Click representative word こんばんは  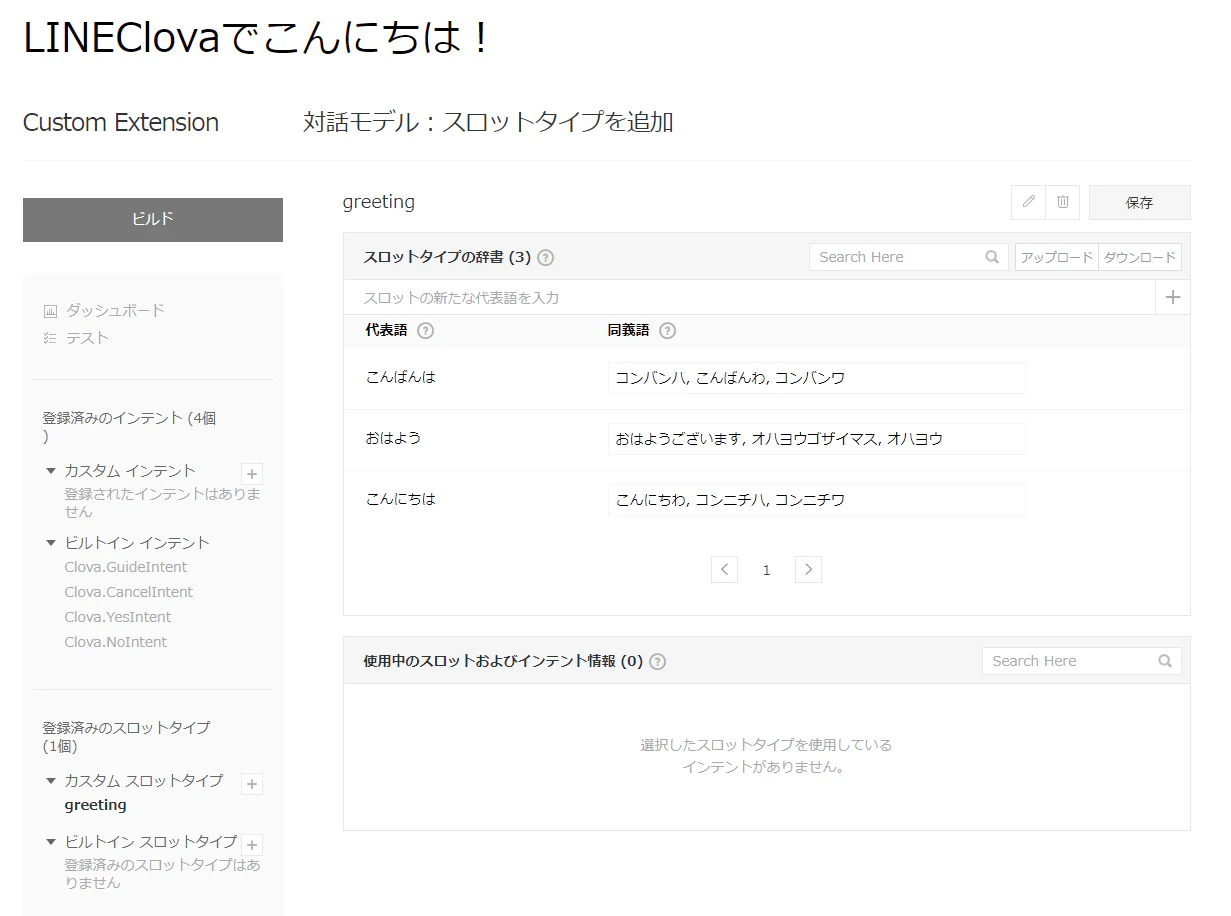coord(401,377)
